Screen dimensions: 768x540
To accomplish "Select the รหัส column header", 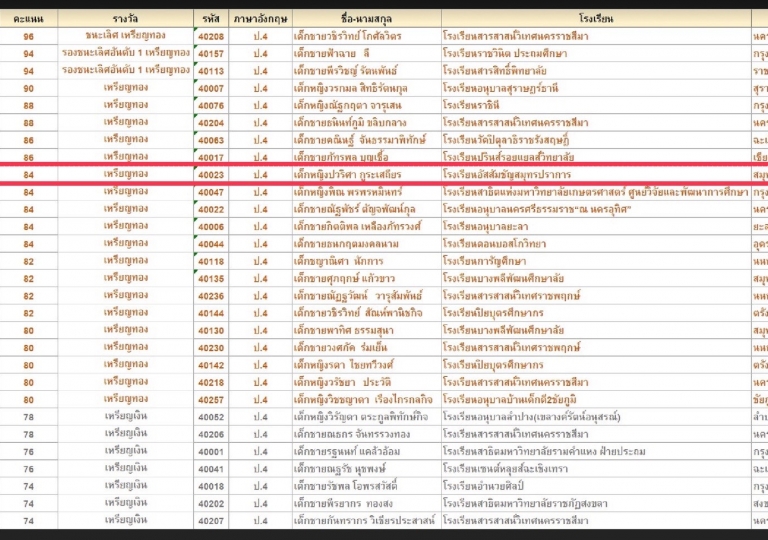I will tap(211, 19).
